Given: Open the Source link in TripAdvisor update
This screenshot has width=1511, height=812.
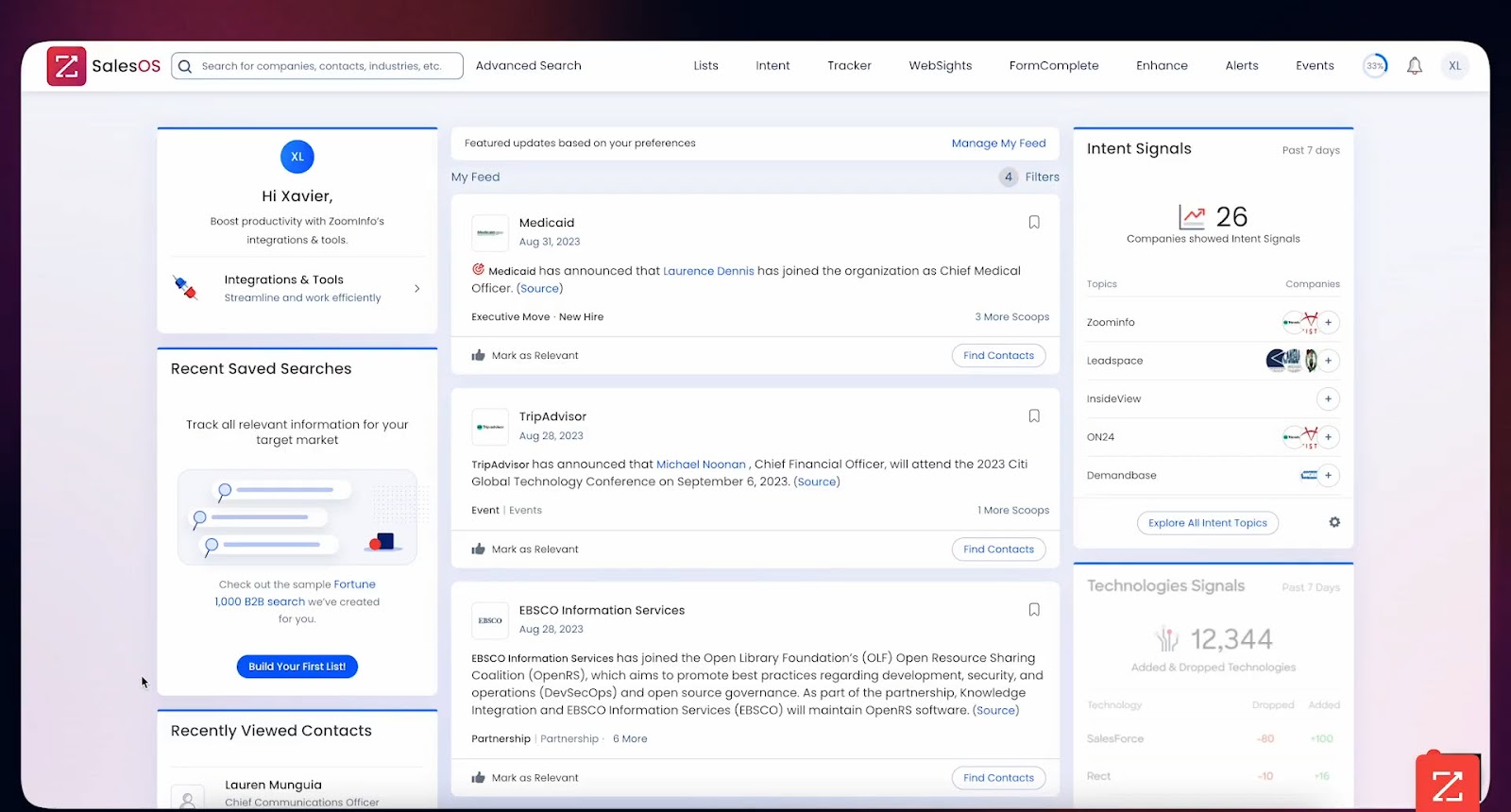Looking at the screenshot, I should (817, 482).
